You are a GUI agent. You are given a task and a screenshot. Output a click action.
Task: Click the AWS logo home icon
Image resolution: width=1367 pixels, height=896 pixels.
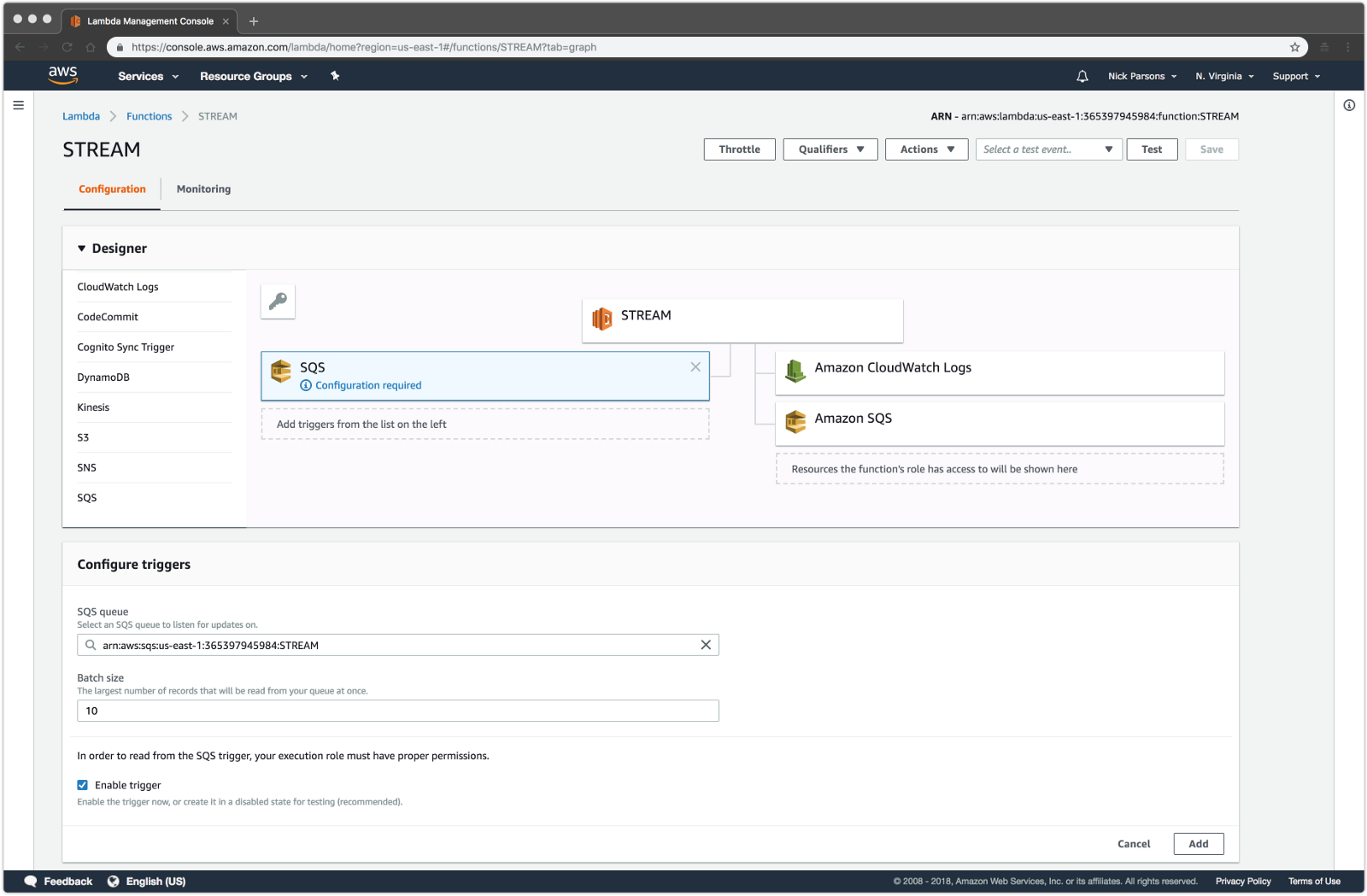(63, 75)
